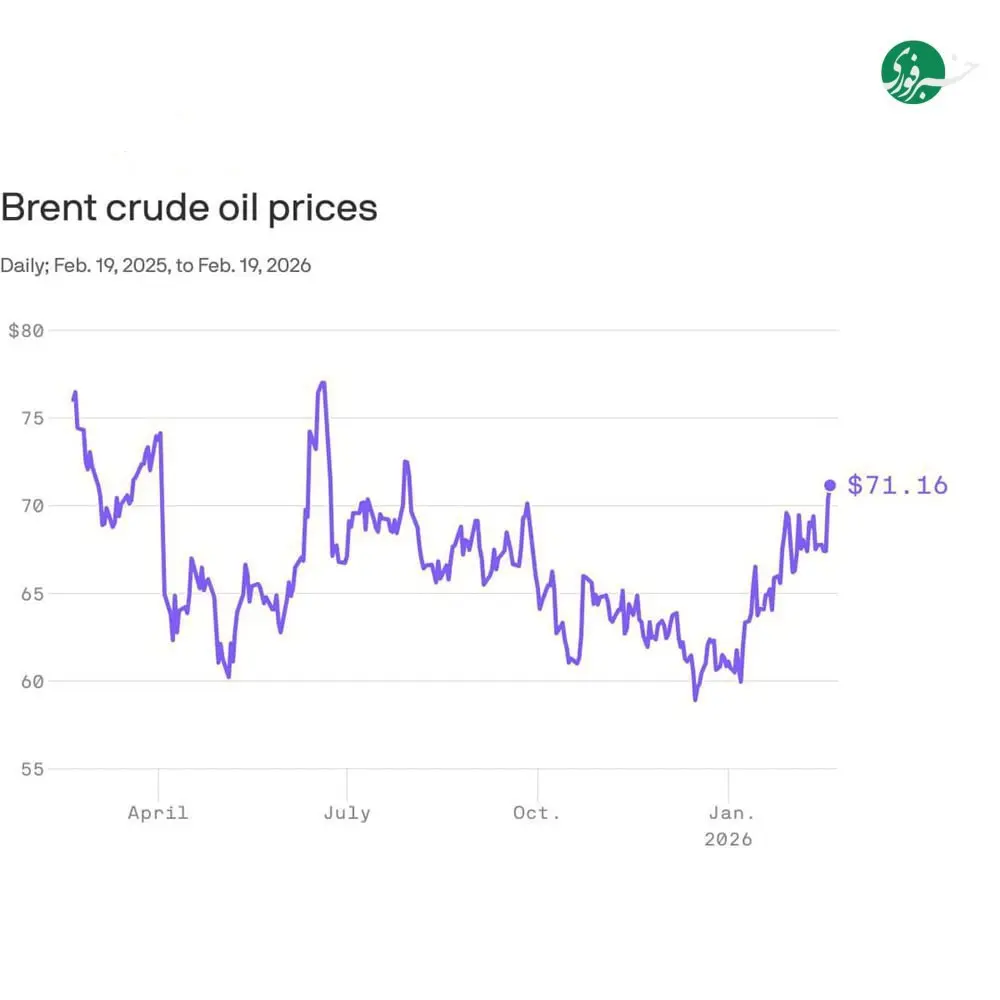Click the Oct. x-axis label
Viewport: 1000px width, 1000px height.
pyautogui.click(x=537, y=813)
